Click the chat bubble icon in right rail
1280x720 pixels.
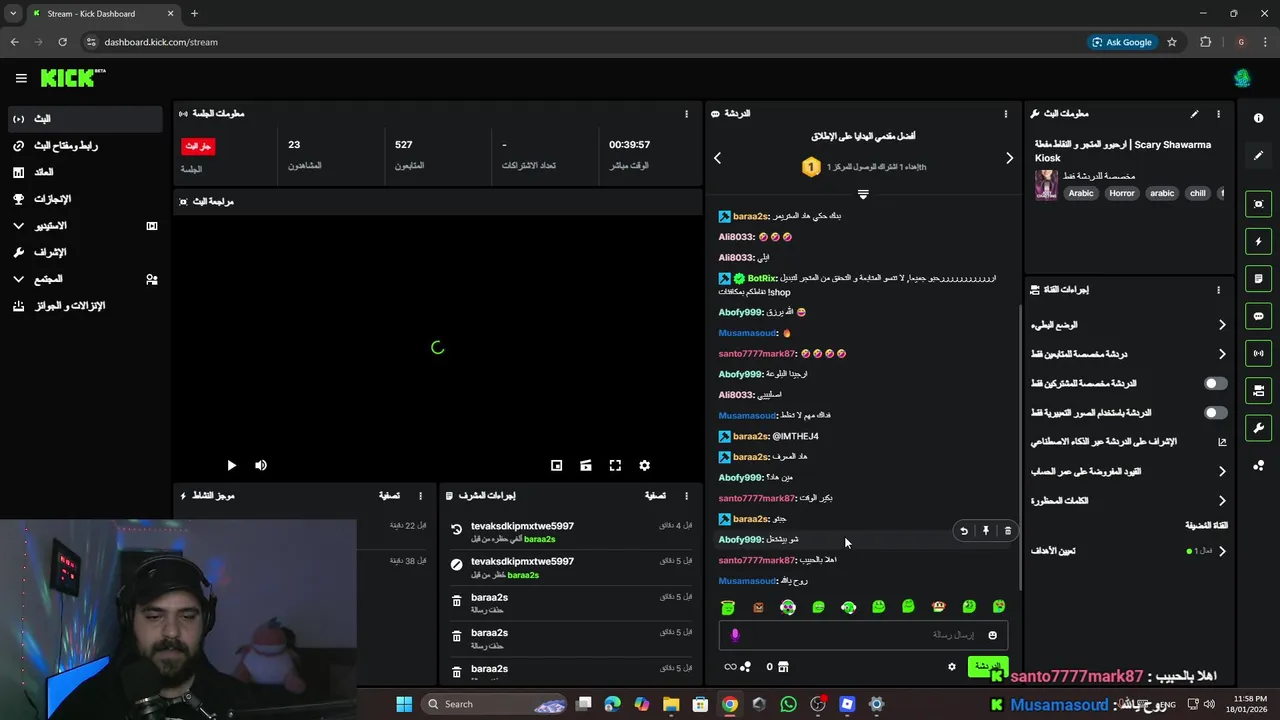[x=1258, y=316]
